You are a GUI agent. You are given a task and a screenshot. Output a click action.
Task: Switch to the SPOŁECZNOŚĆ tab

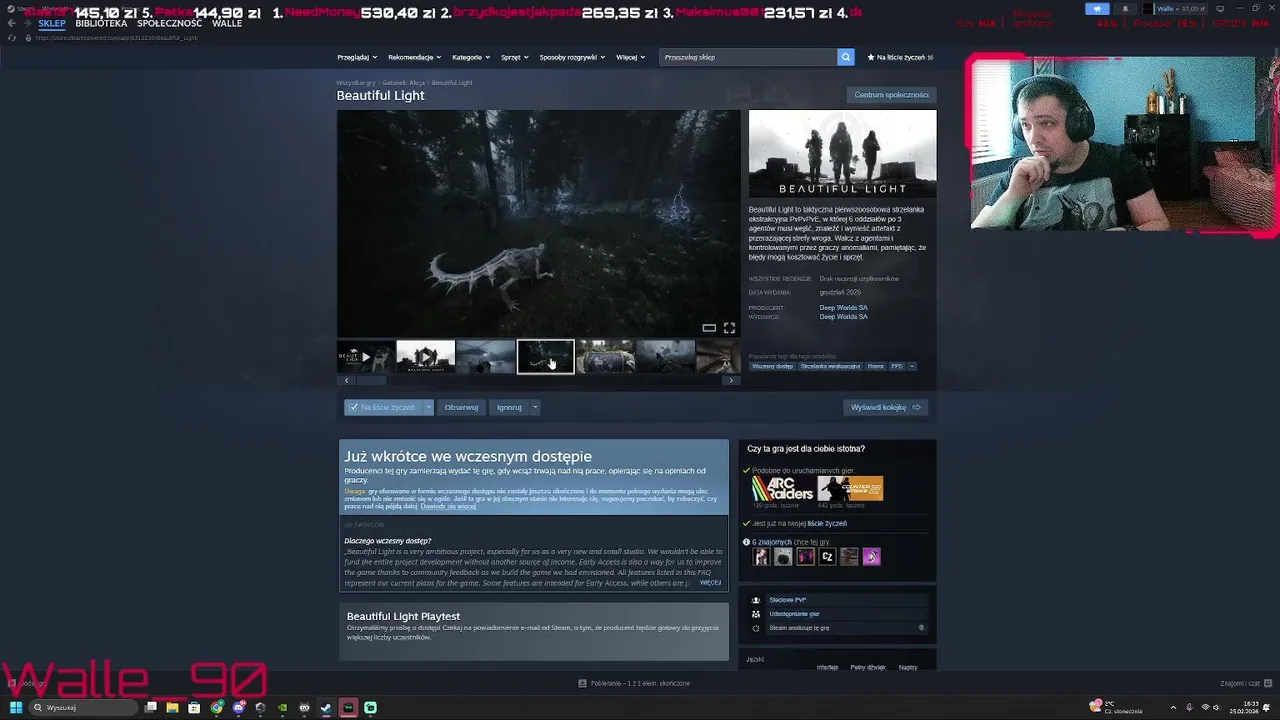coord(169,23)
